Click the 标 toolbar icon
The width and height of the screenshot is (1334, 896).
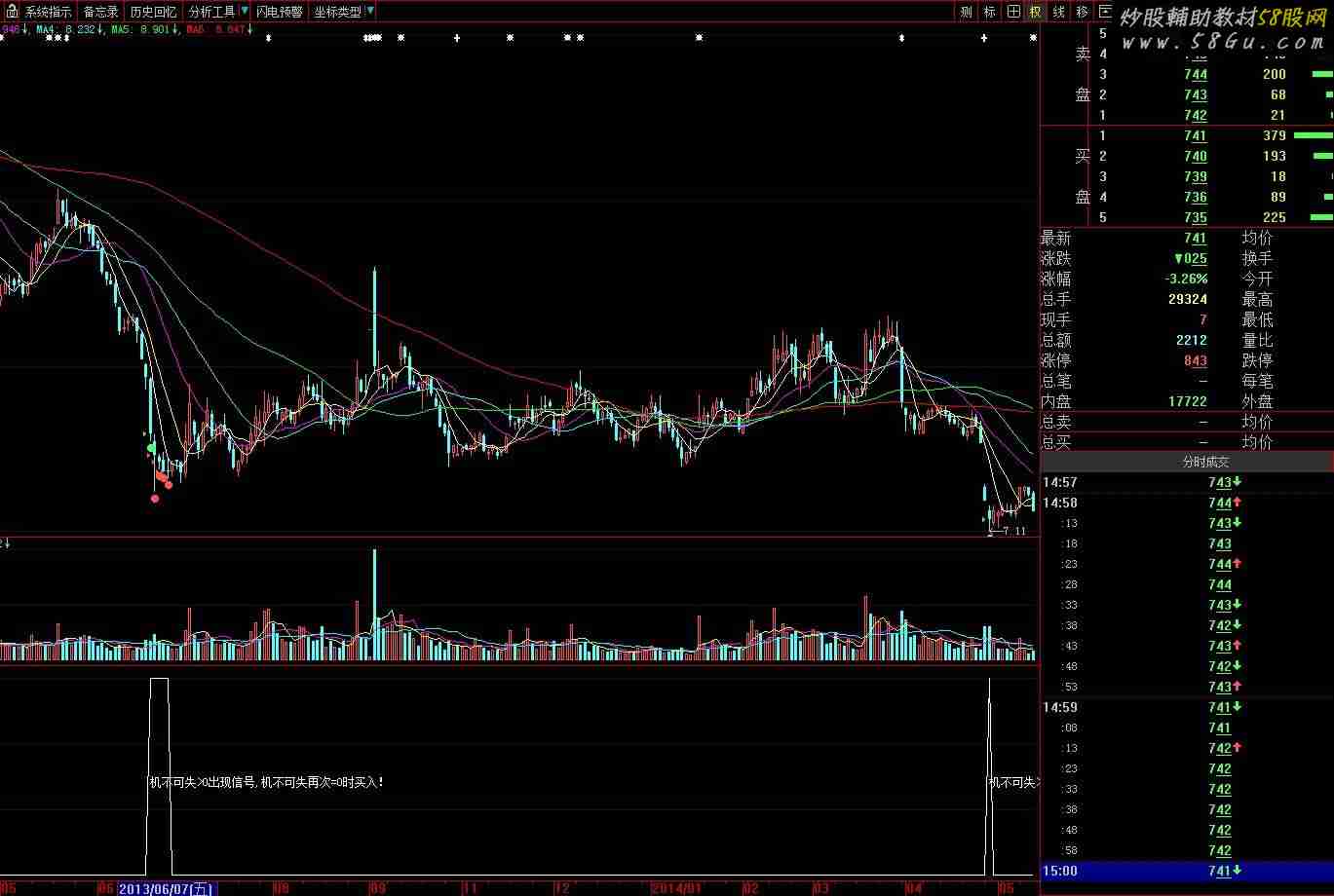tap(990, 13)
